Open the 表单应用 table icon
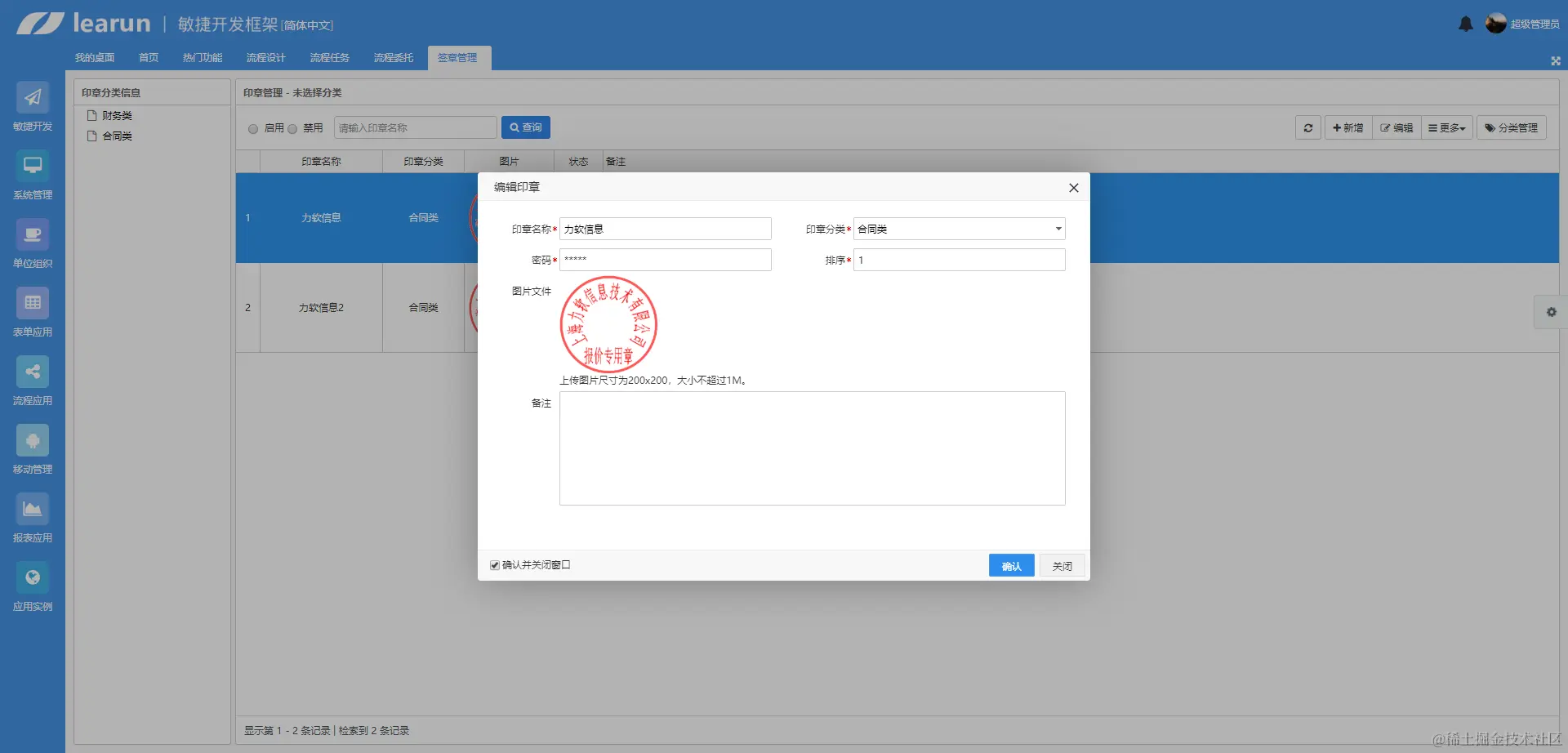This screenshot has height=753, width=1568. [x=33, y=303]
